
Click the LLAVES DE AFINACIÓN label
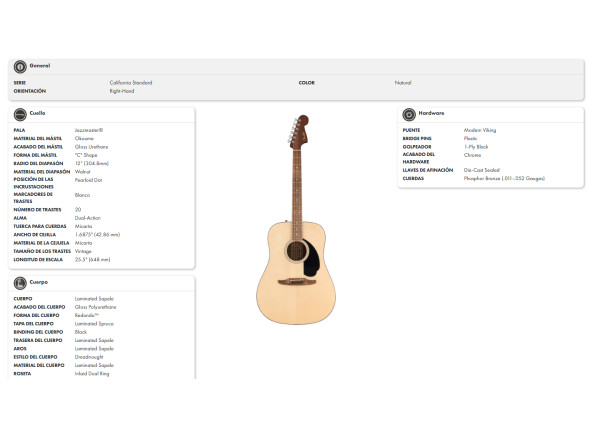(x=428, y=170)
